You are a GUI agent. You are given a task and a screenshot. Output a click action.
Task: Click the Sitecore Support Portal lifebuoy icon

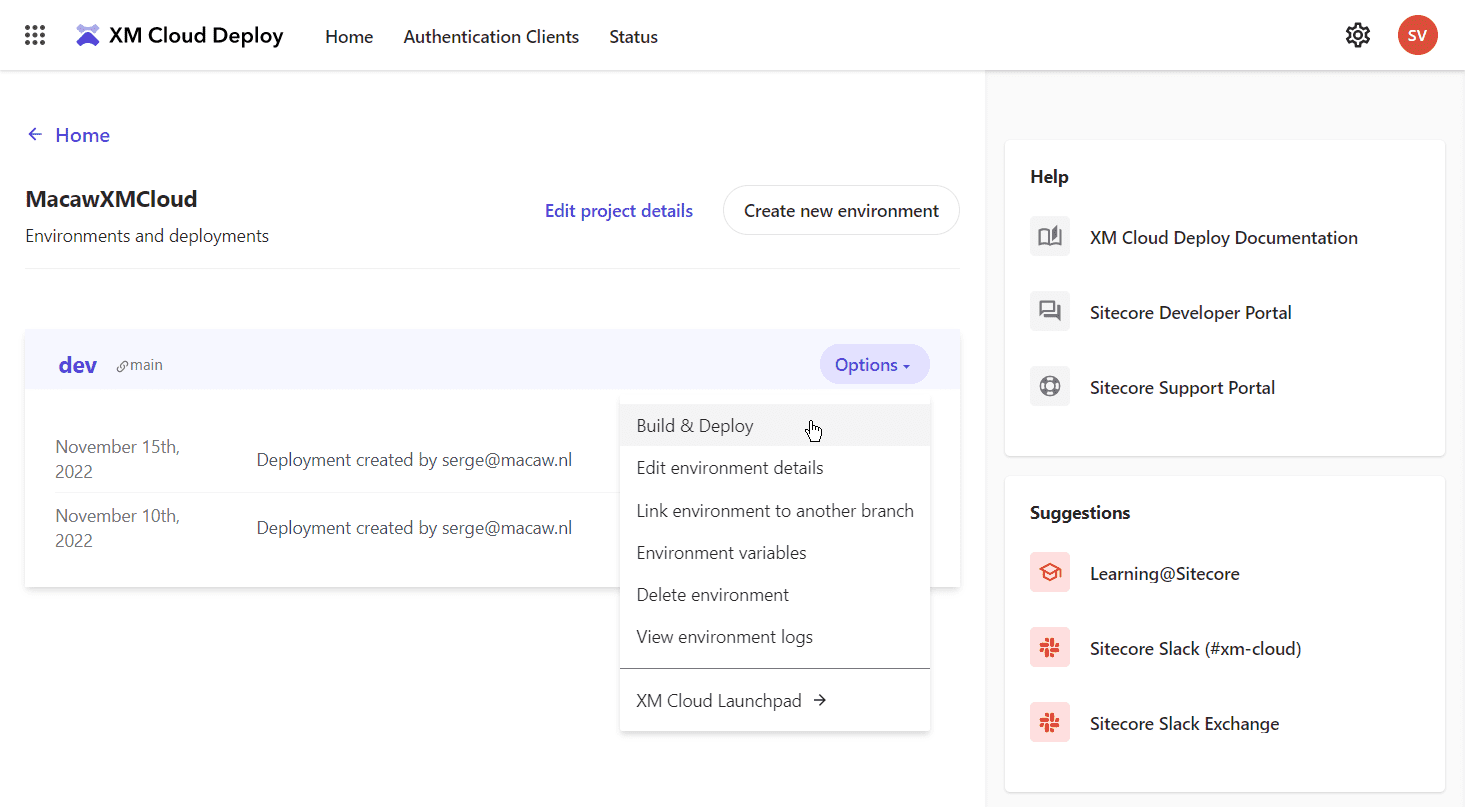pos(1050,387)
